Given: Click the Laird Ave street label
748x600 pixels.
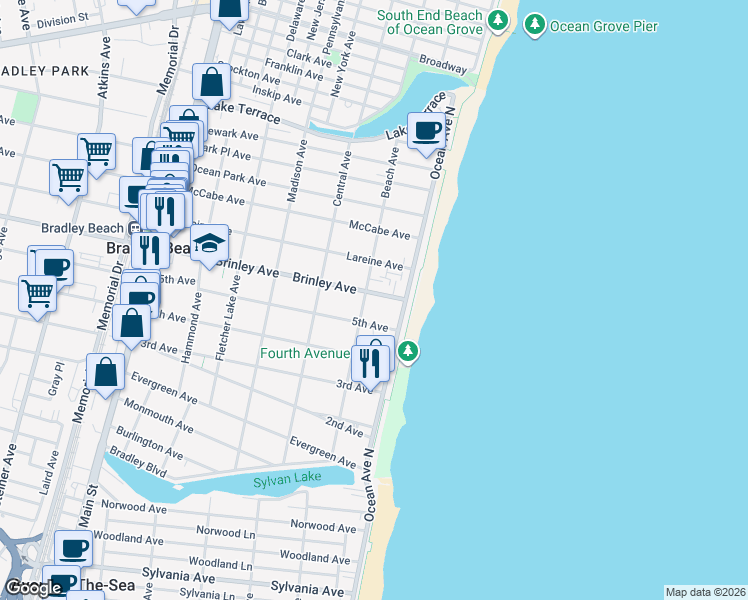Looking at the screenshot, I should [x=49, y=473].
